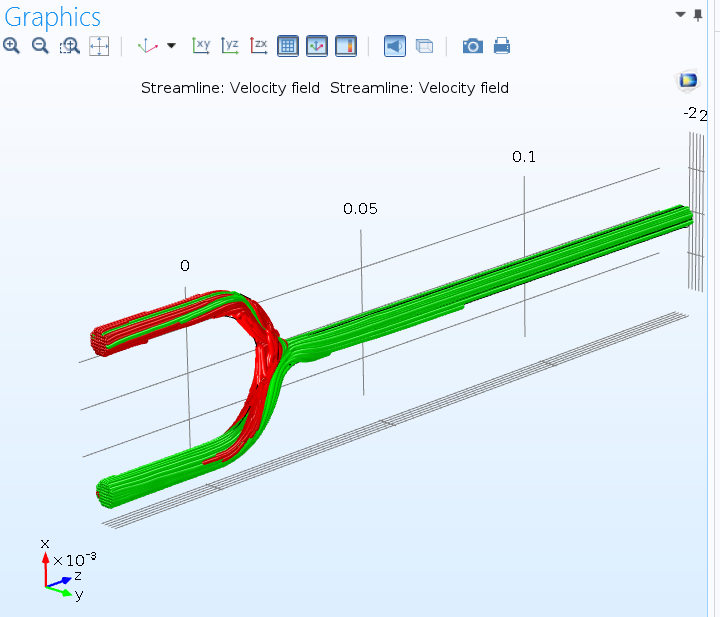Click the Zoom Out magnifier icon
This screenshot has height=617, width=720.
(x=41, y=46)
